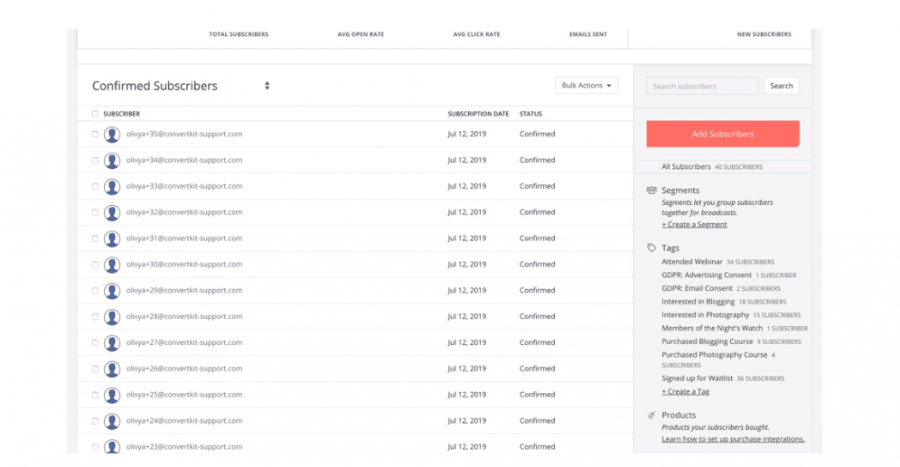This screenshot has width=900, height=467.
Task: Click the avatar icon for olivya+32 subscriber
Action: tap(112, 213)
